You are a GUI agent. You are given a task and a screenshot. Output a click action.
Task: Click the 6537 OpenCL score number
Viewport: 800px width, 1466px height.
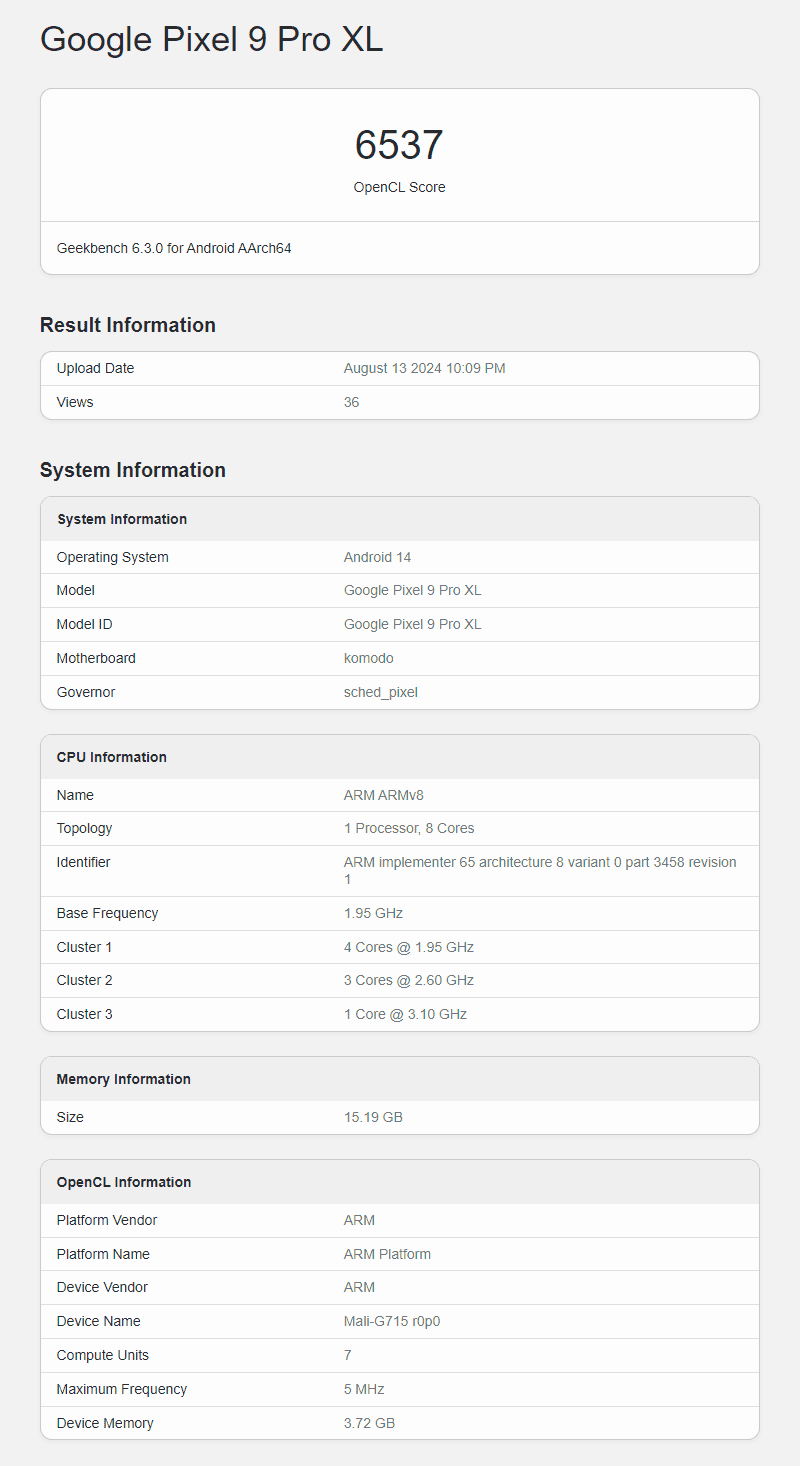[399, 146]
